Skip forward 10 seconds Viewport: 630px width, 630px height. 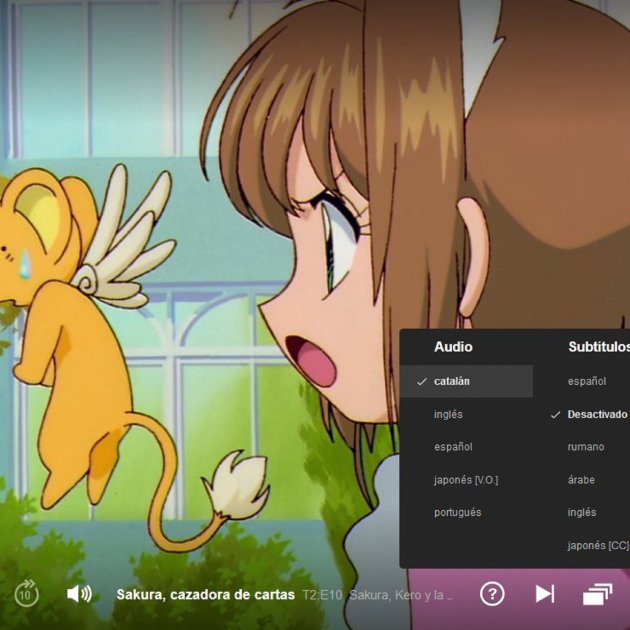pyautogui.click(x=27, y=593)
